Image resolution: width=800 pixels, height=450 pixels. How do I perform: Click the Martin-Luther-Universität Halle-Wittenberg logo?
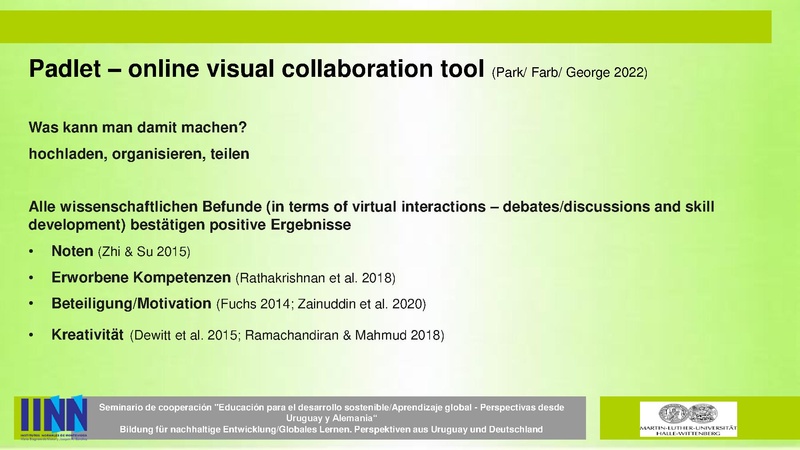tap(688, 419)
